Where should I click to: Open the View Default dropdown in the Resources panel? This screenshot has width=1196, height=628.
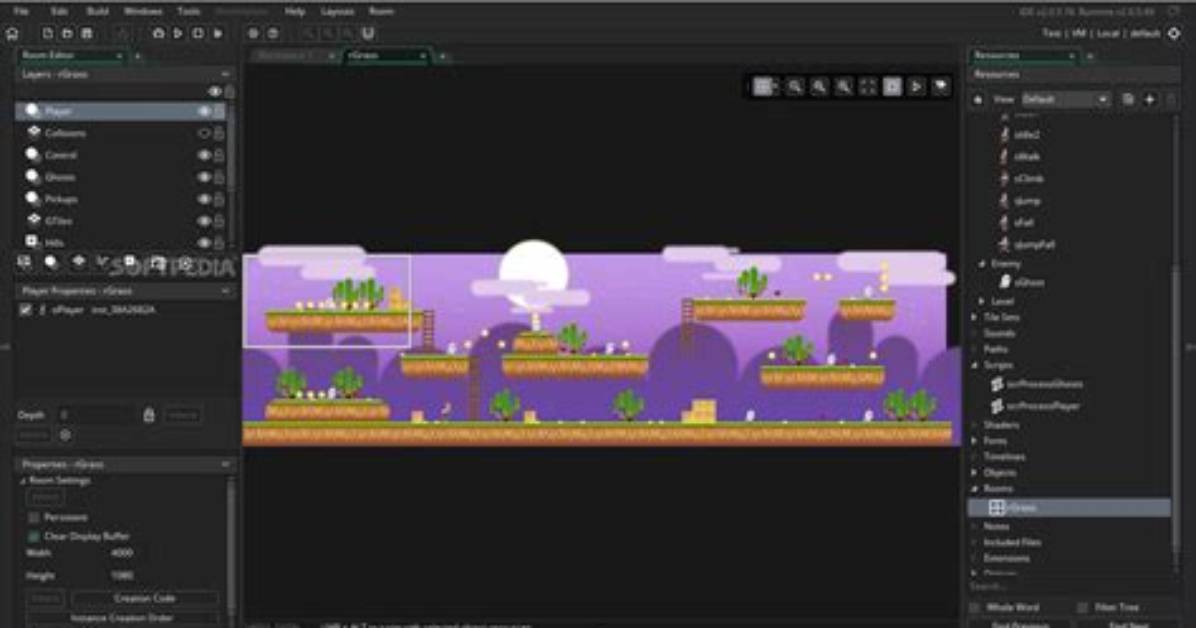[x=1065, y=100]
